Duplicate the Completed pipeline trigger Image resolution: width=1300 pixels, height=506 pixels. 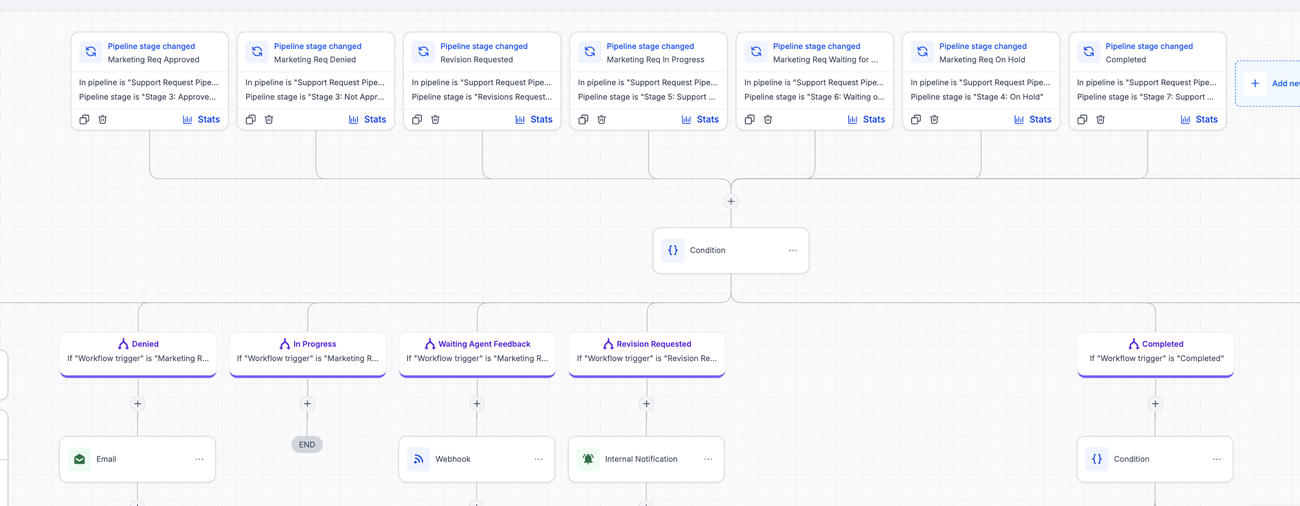[x=1082, y=120]
